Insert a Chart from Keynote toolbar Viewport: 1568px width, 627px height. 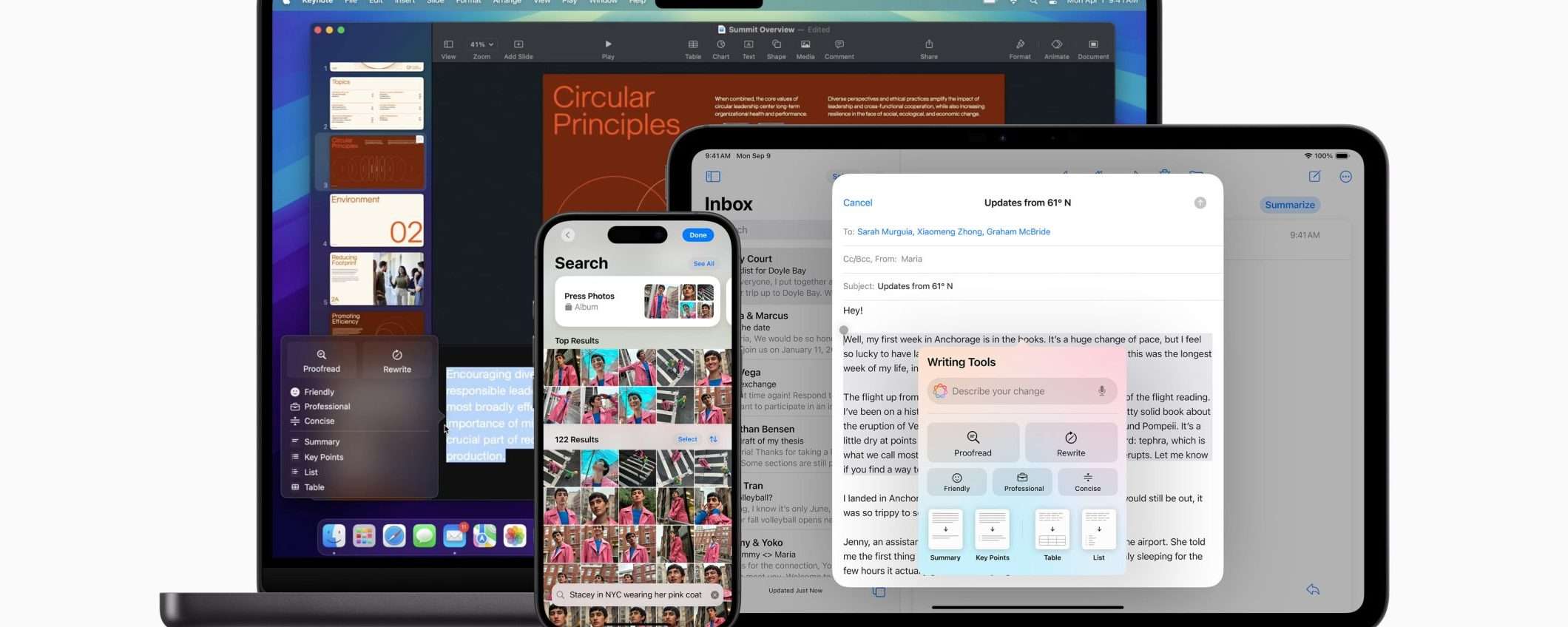click(721, 49)
